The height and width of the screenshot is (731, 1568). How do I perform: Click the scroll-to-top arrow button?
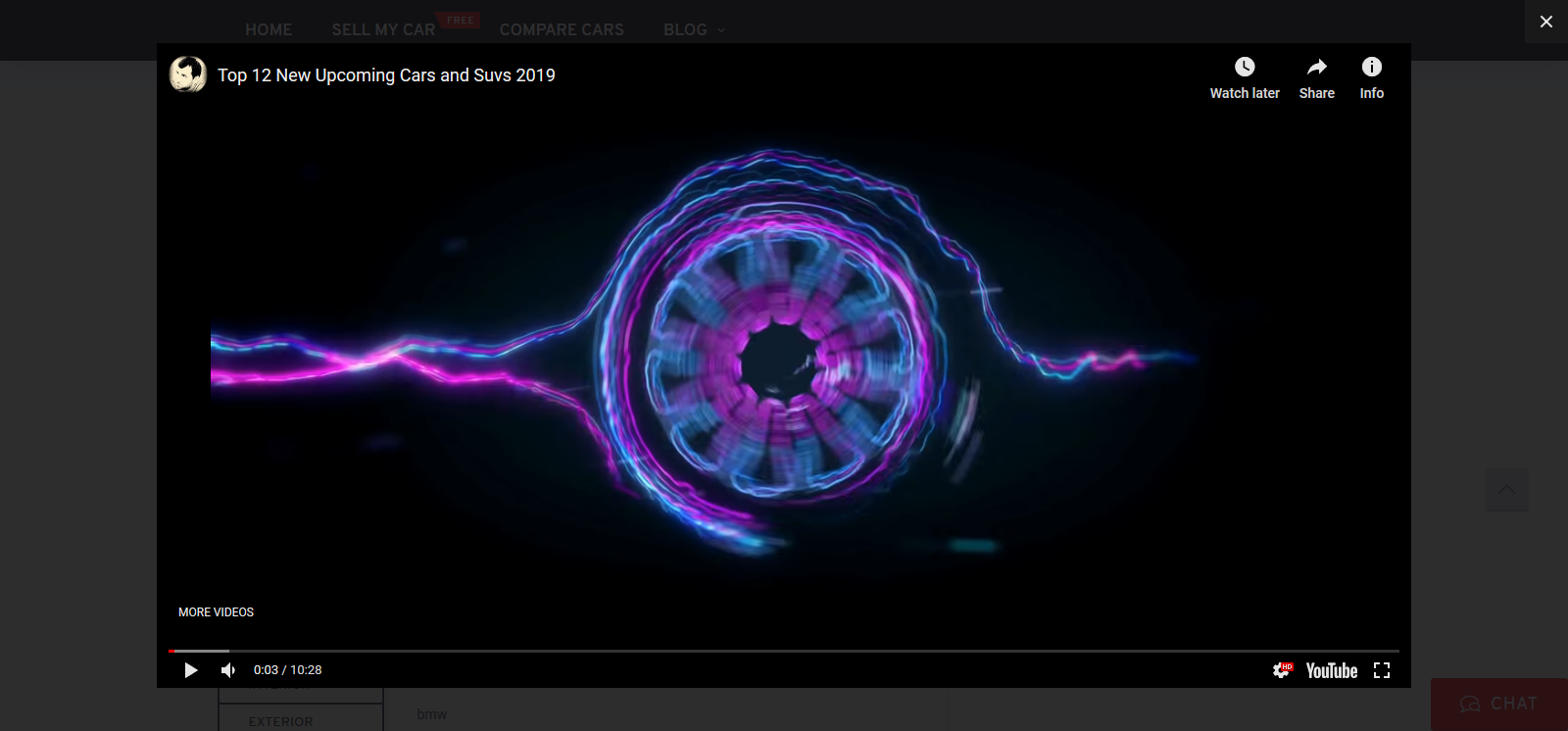tap(1506, 489)
